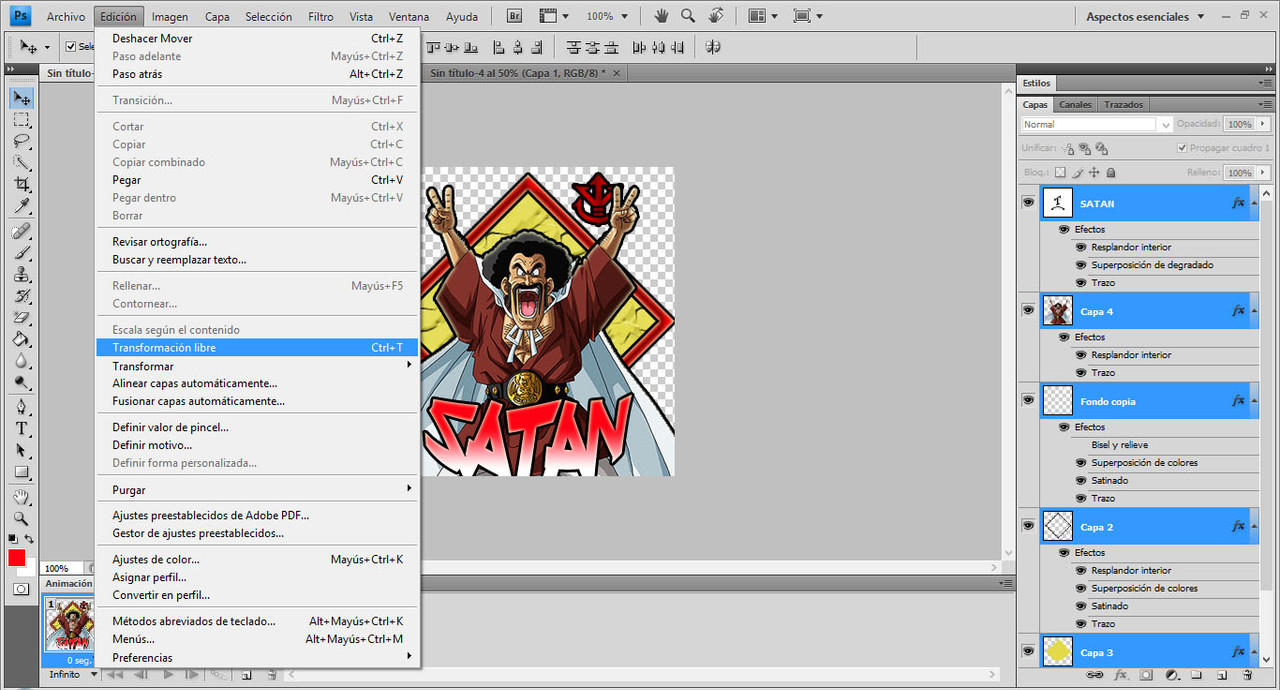Toggle the Propagar cuadro 1 checkbox
The image size is (1280, 690).
pos(1182,148)
